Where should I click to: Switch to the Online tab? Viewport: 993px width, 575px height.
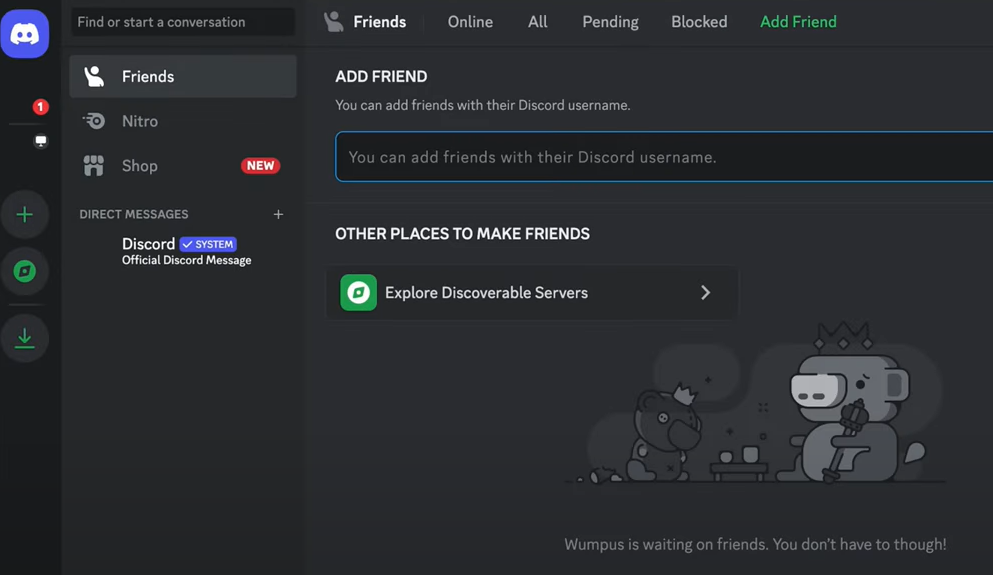(x=470, y=22)
